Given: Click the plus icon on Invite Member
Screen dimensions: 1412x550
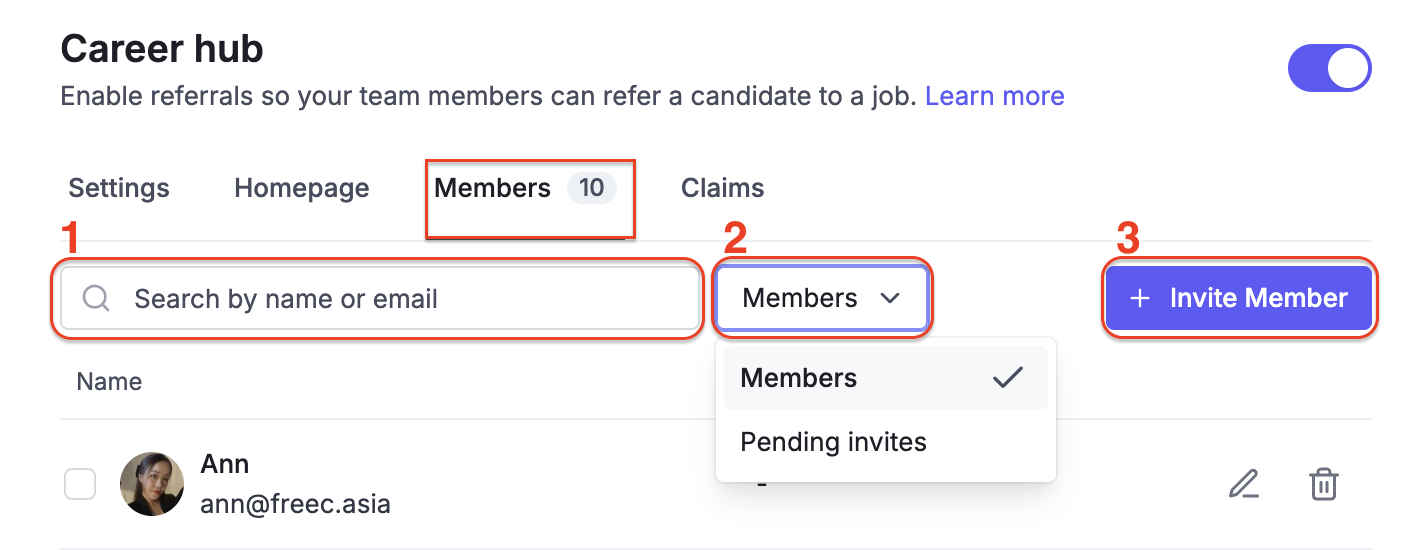Looking at the screenshot, I should (x=1139, y=298).
